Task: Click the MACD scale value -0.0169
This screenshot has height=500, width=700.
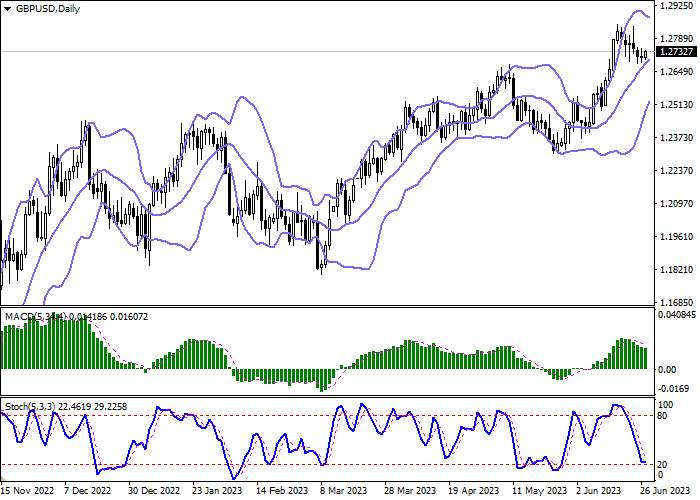Action: tap(674, 389)
